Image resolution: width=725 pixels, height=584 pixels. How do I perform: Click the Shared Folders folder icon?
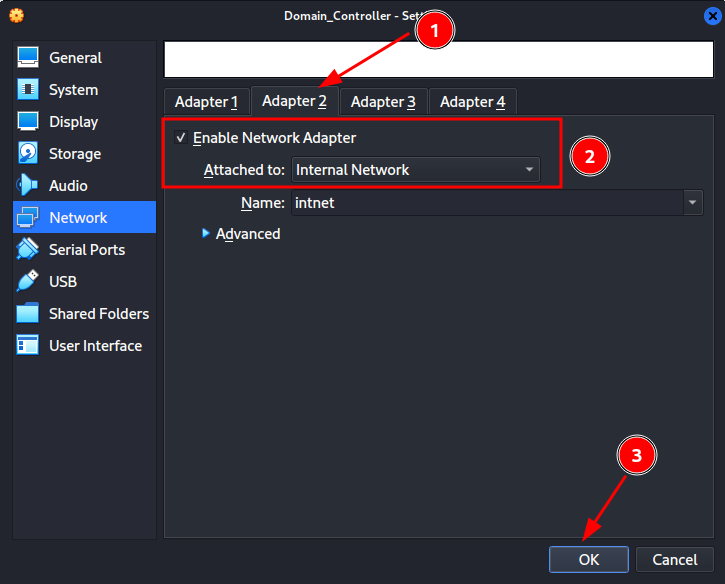(28, 314)
